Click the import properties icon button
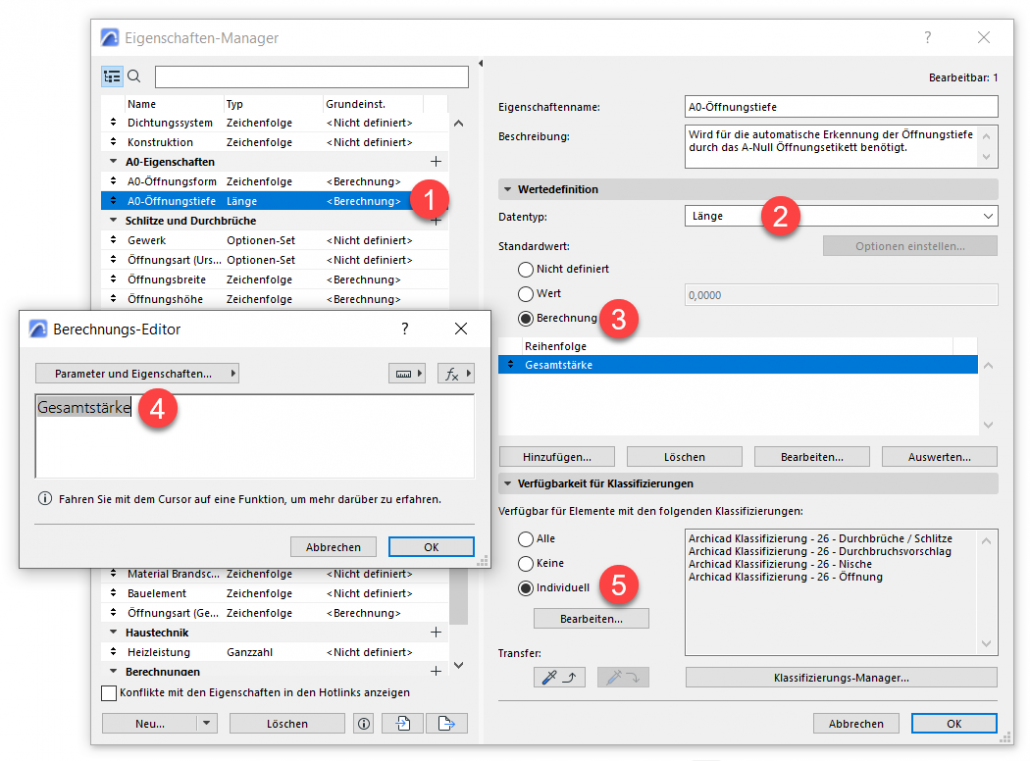This screenshot has width=1030, height=761. click(x=404, y=723)
